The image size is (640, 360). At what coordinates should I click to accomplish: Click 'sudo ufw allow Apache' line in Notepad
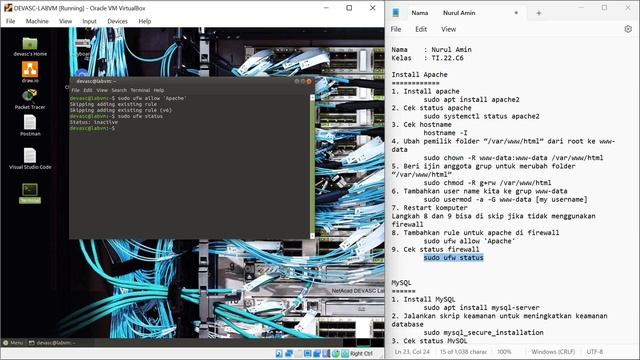click(469, 241)
